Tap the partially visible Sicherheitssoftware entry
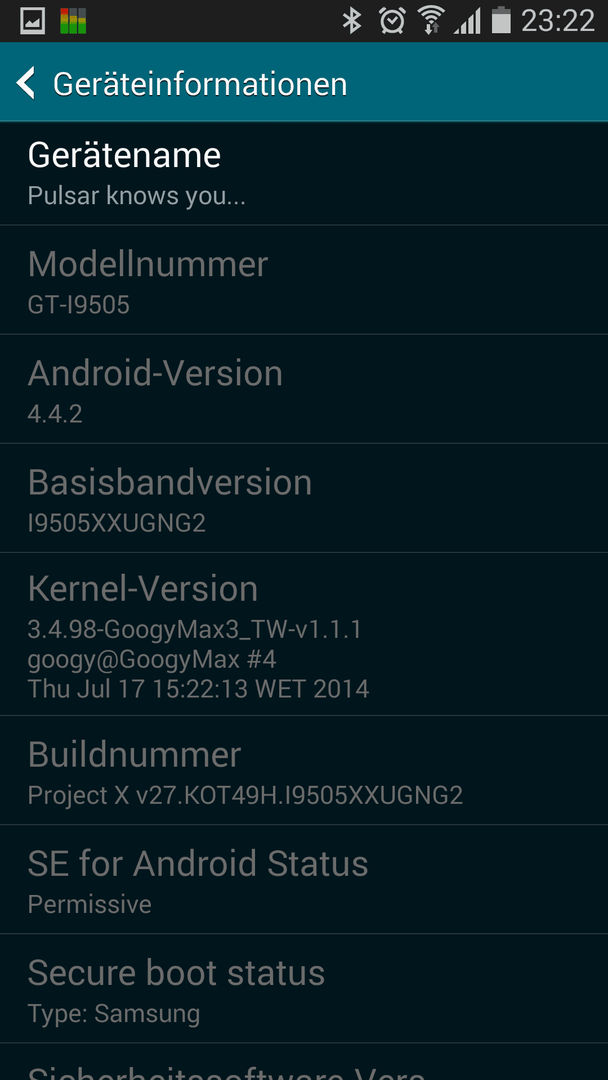Viewport: 608px width, 1080px height. tap(304, 1061)
